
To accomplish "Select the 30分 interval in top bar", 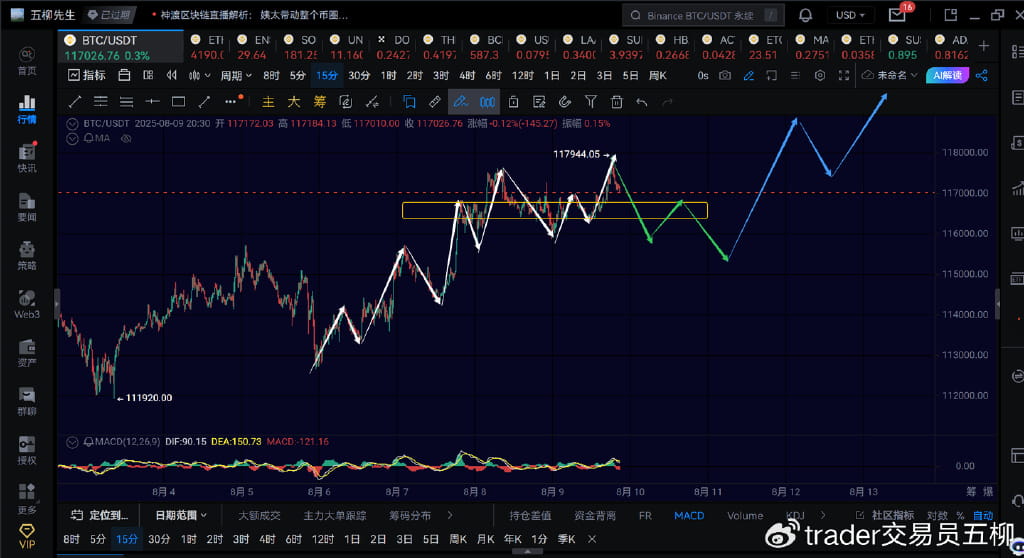I will pyautogui.click(x=359, y=75).
